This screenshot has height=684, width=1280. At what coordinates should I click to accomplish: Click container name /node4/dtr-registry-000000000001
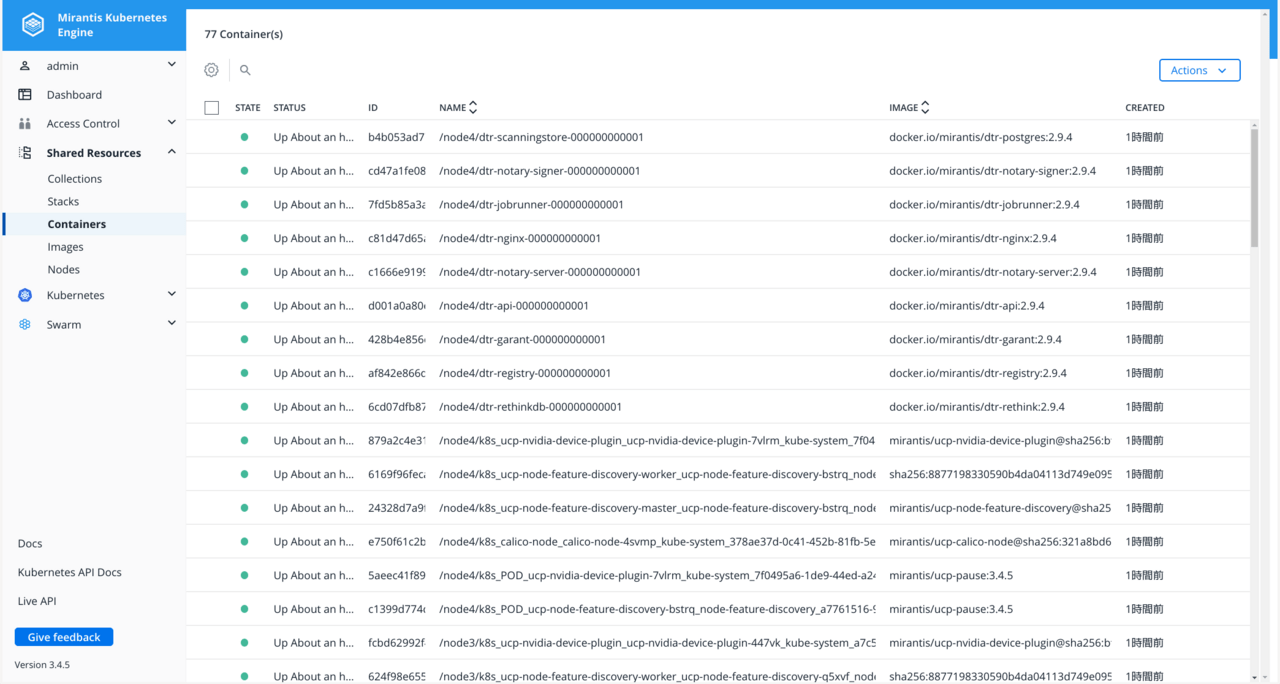tap(525, 373)
